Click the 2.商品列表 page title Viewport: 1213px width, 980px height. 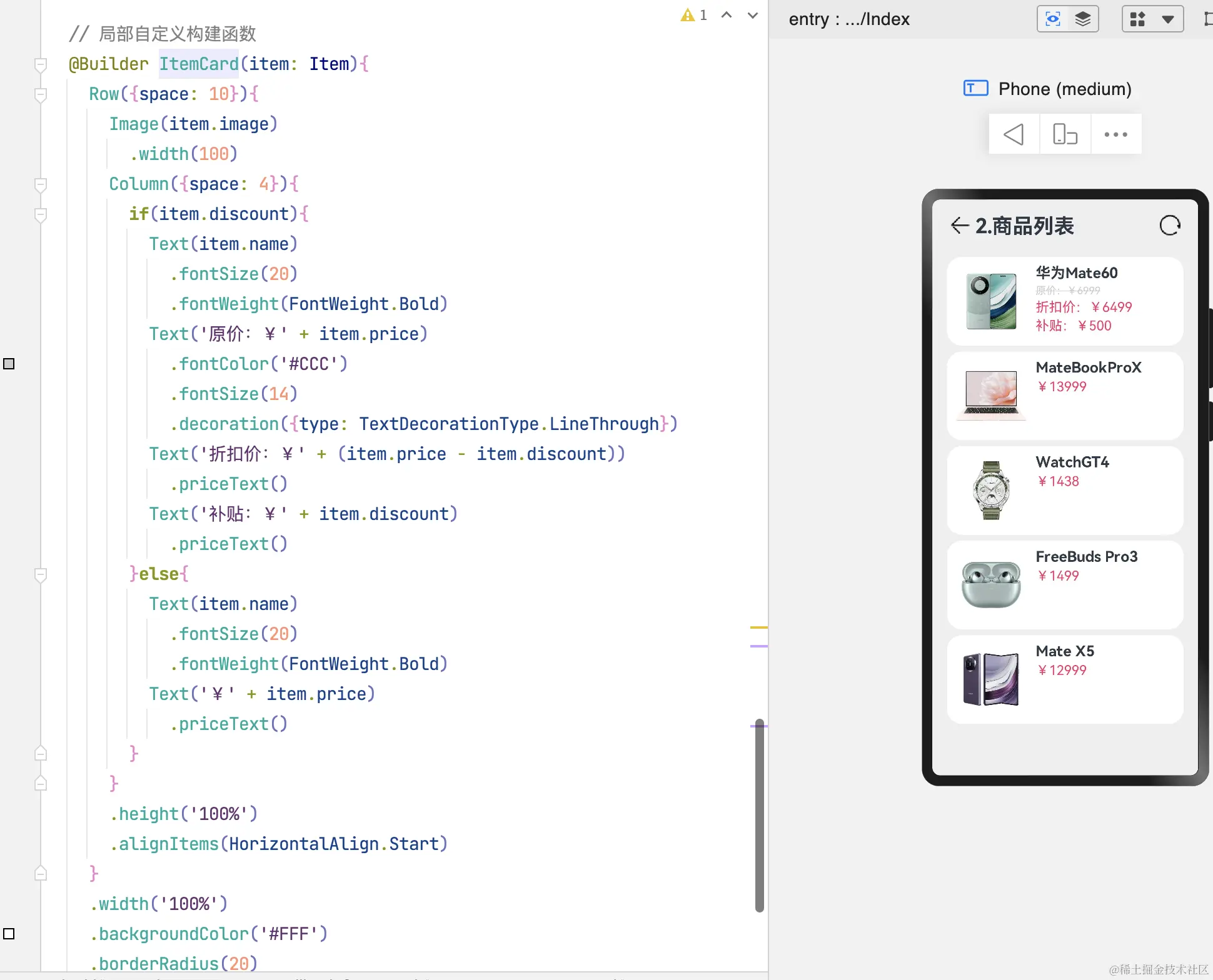(x=1024, y=226)
